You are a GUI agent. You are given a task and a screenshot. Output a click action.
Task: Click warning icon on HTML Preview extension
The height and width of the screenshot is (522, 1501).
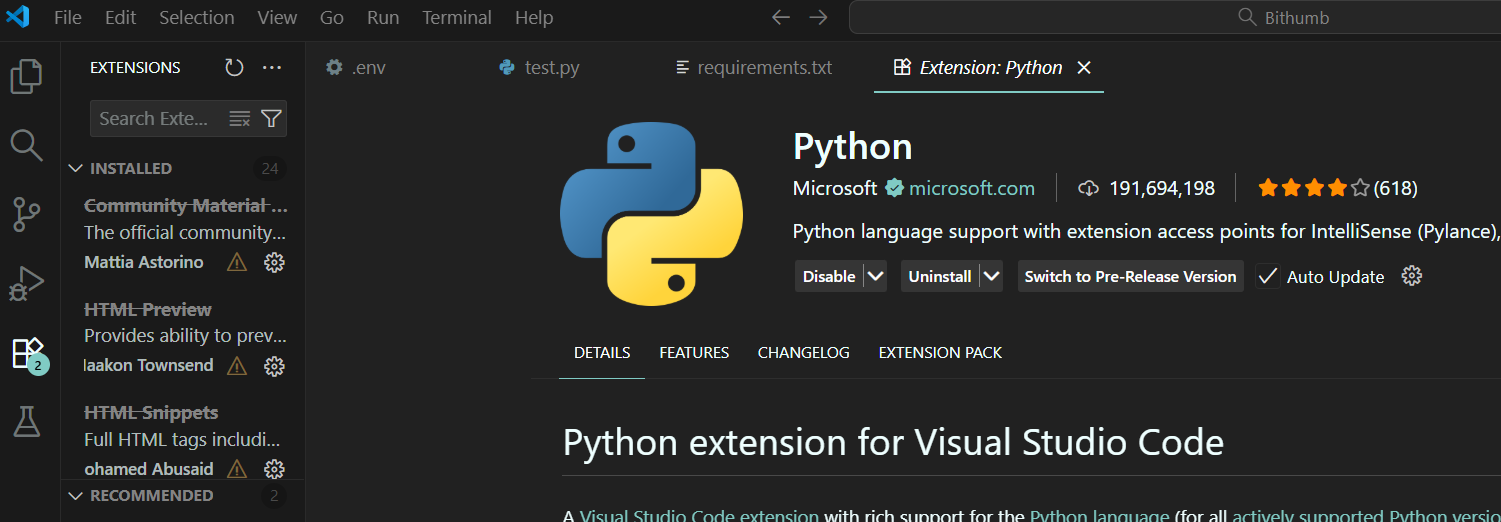point(237,366)
